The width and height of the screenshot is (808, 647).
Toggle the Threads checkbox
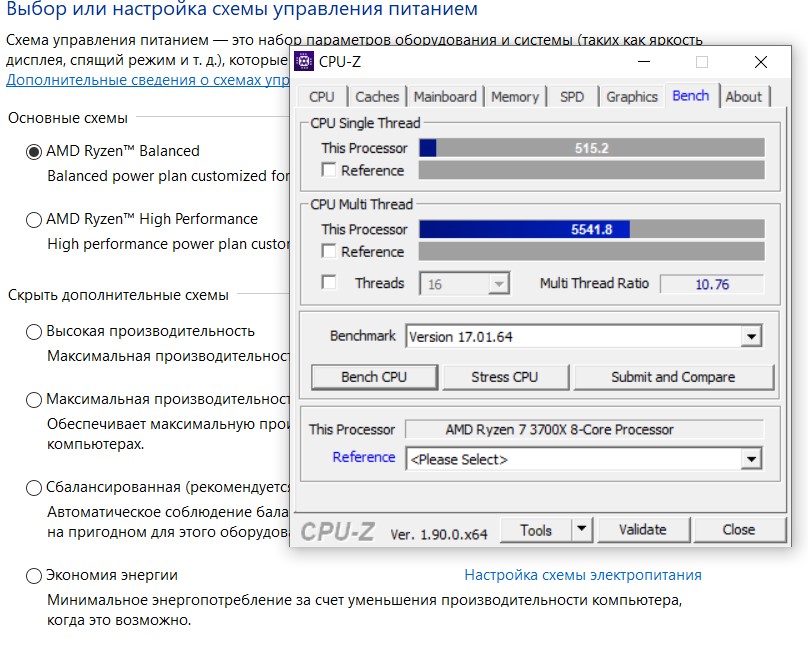pos(328,282)
